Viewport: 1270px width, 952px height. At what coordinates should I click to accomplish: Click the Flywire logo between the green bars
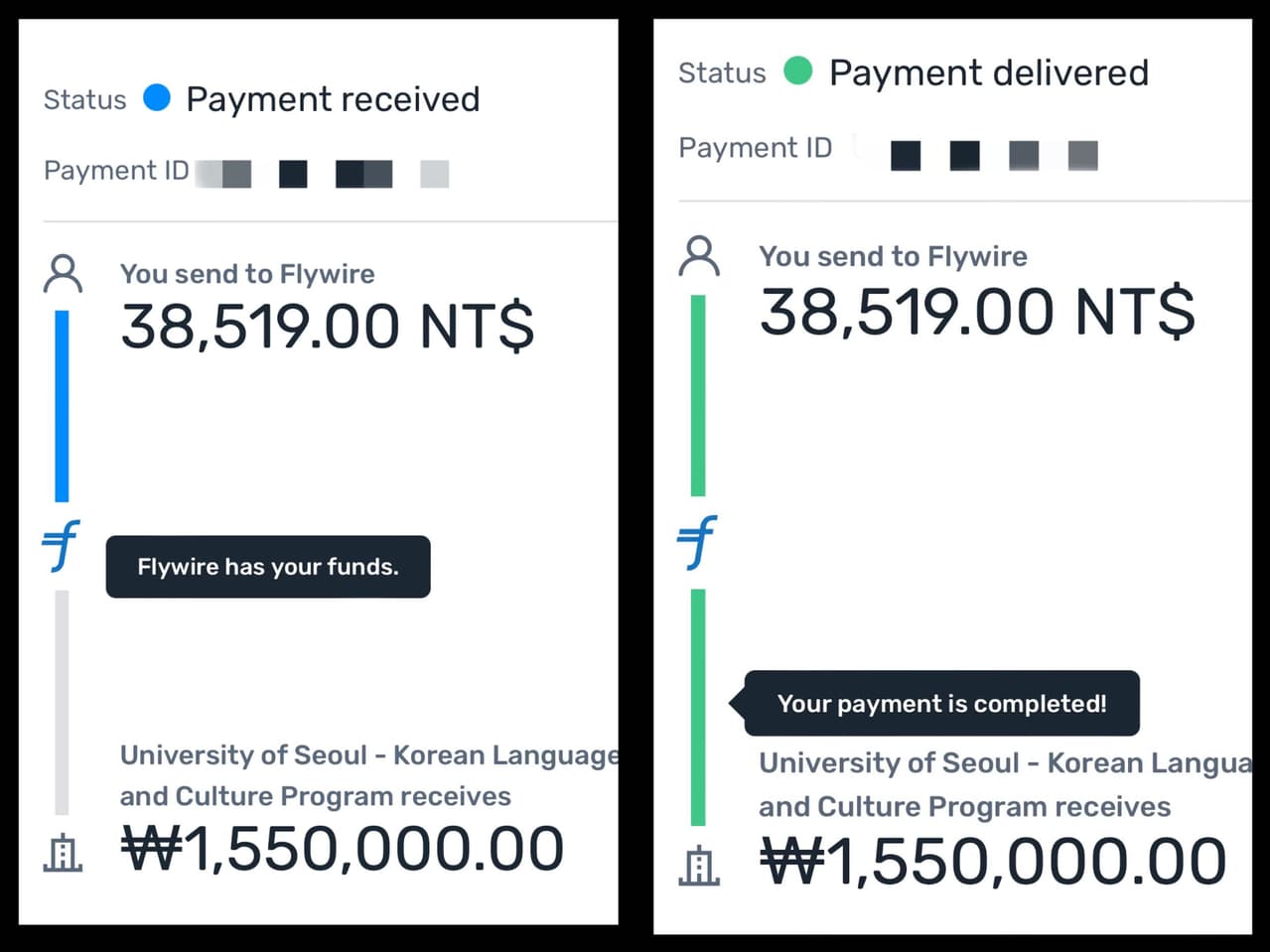697,542
